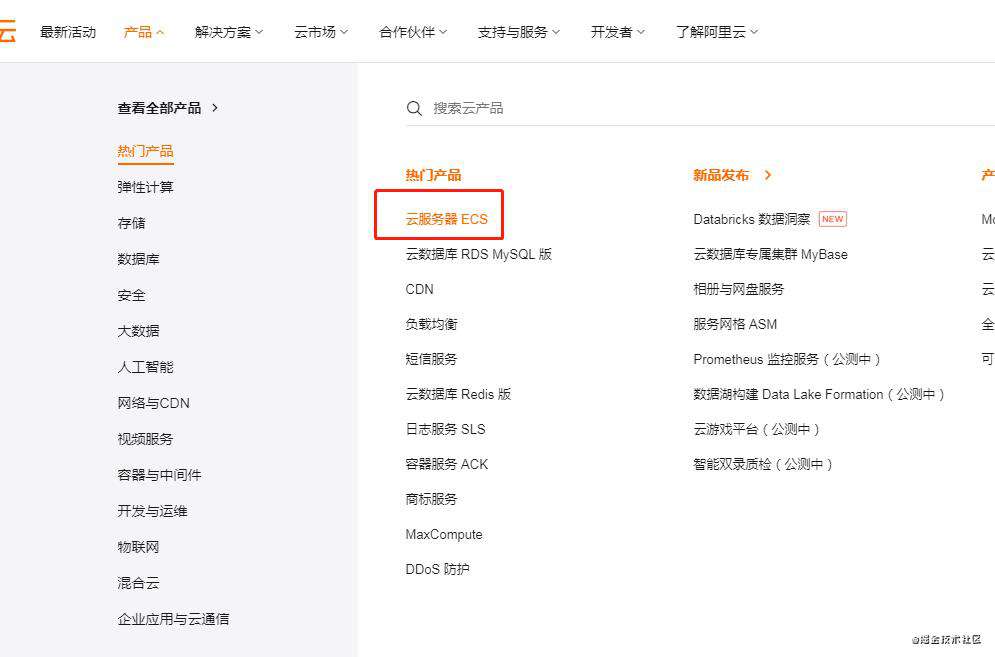Select the 容器与中间件 sidebar category
995x657 pixels.
coord(159,475)
